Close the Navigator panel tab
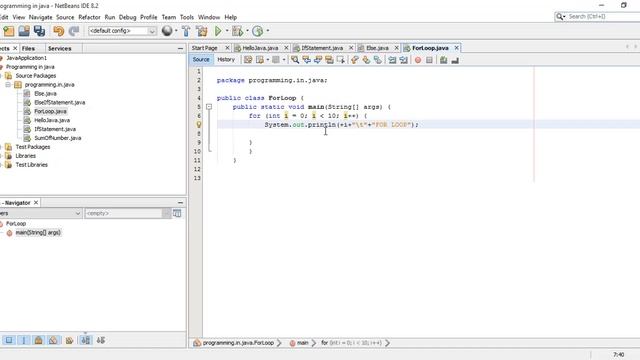640x360 pixels. pyautogui.click(x=36, y=202)
